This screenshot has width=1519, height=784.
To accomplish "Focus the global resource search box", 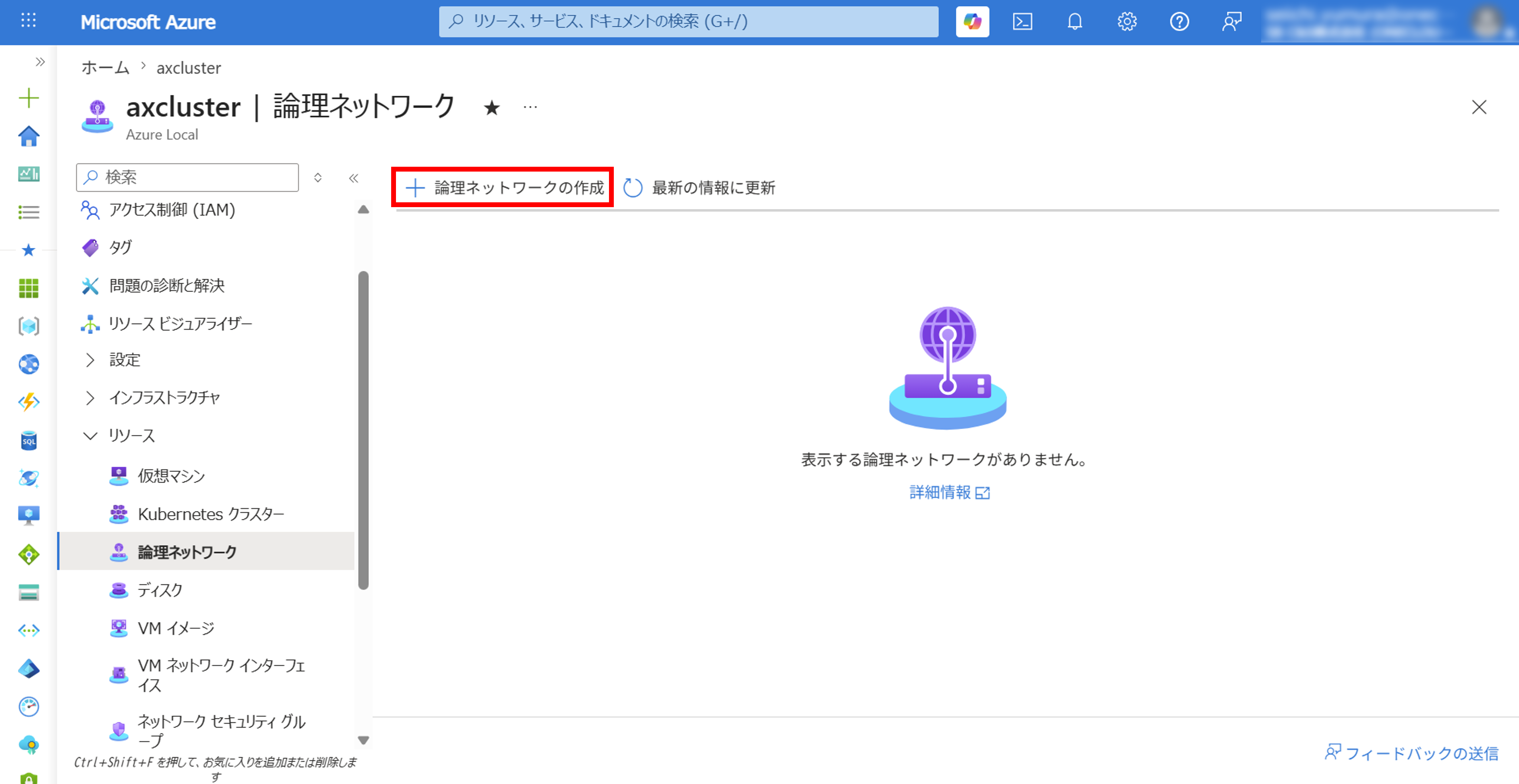I will pos(688,22).
